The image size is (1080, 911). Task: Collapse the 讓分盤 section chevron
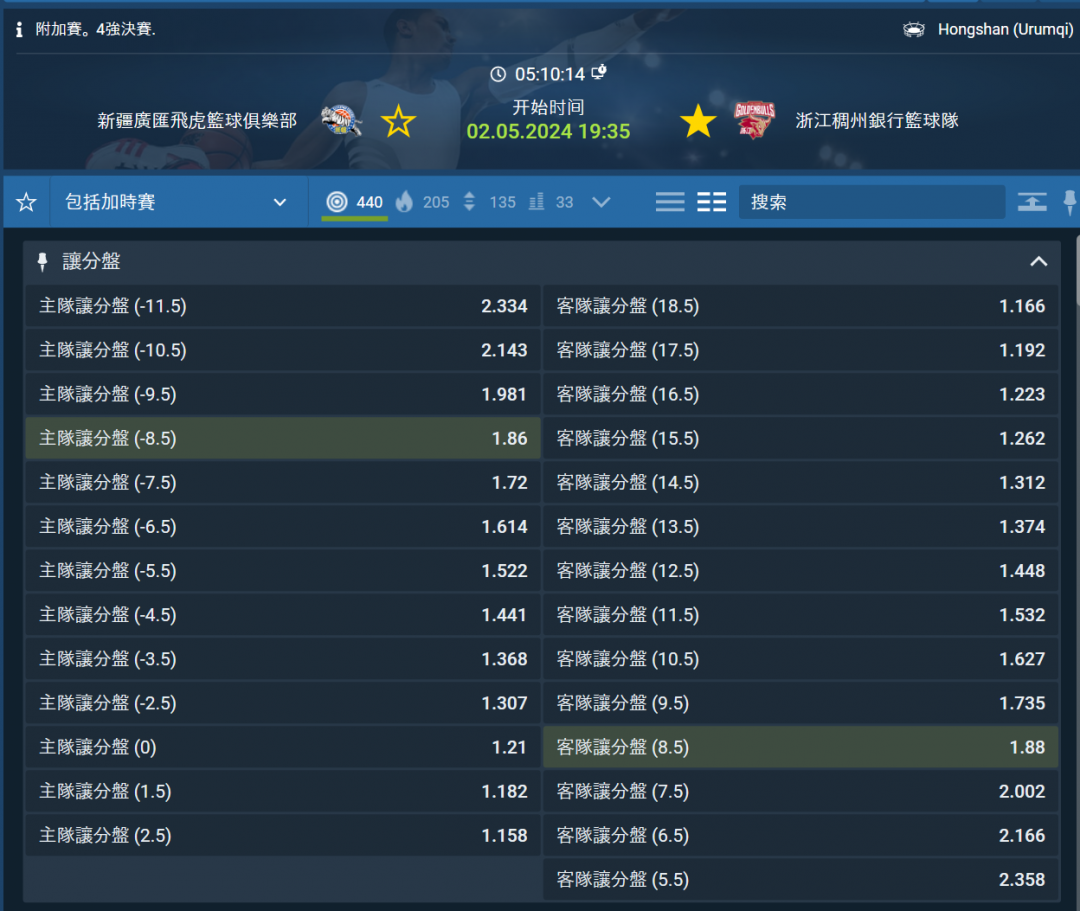(x=1039, y=262)
